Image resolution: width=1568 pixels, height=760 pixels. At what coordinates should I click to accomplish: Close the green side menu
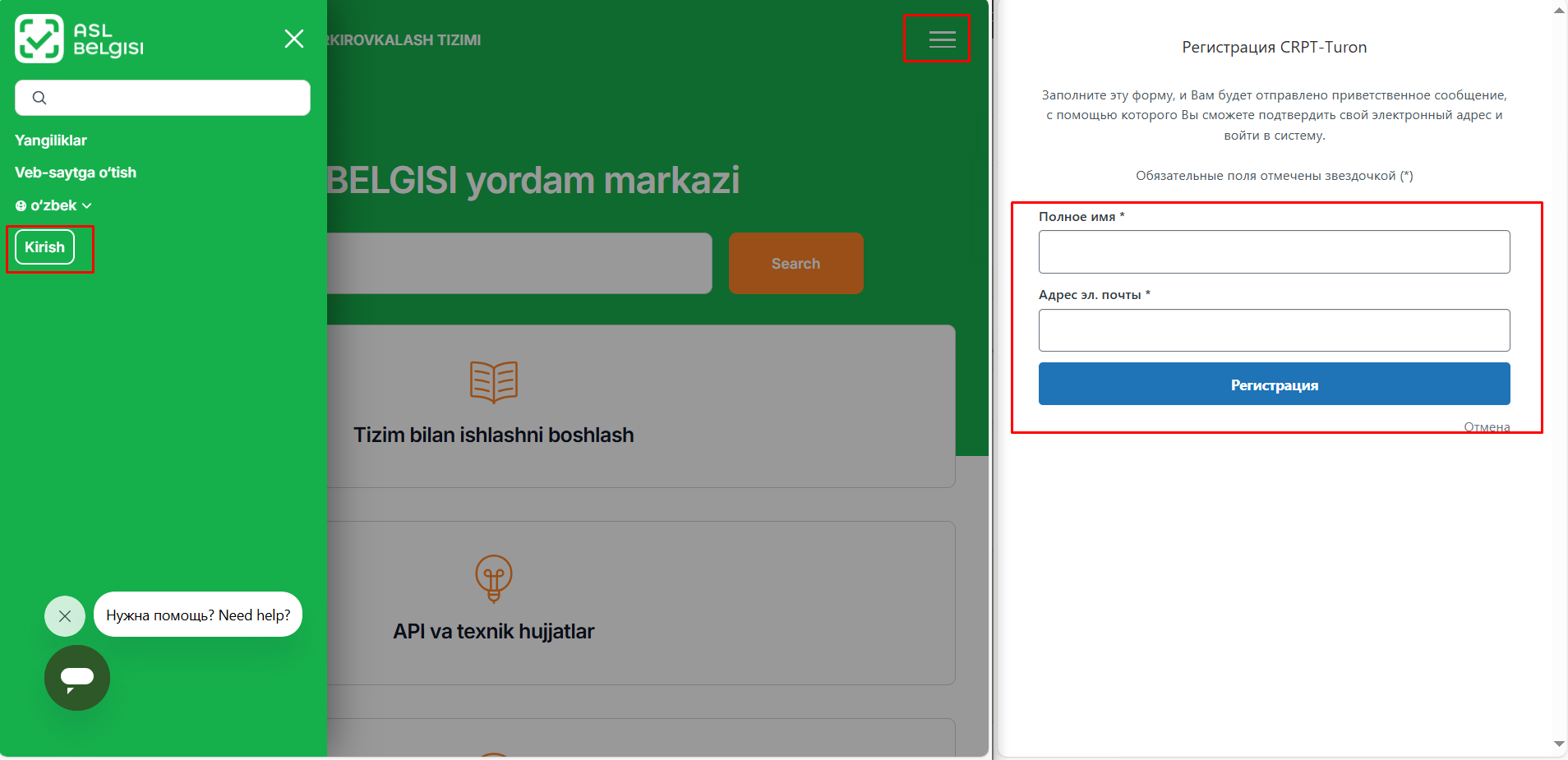tap(294, 39)
